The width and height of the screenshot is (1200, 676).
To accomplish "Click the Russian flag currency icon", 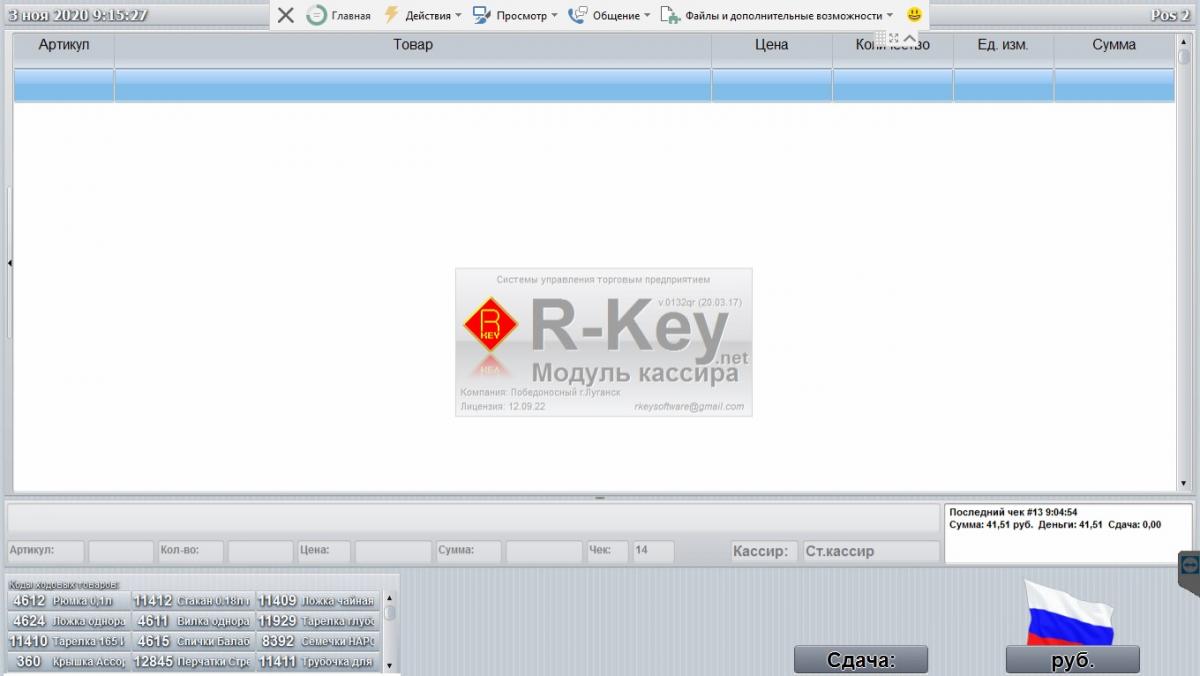I will click(1070, 612).
